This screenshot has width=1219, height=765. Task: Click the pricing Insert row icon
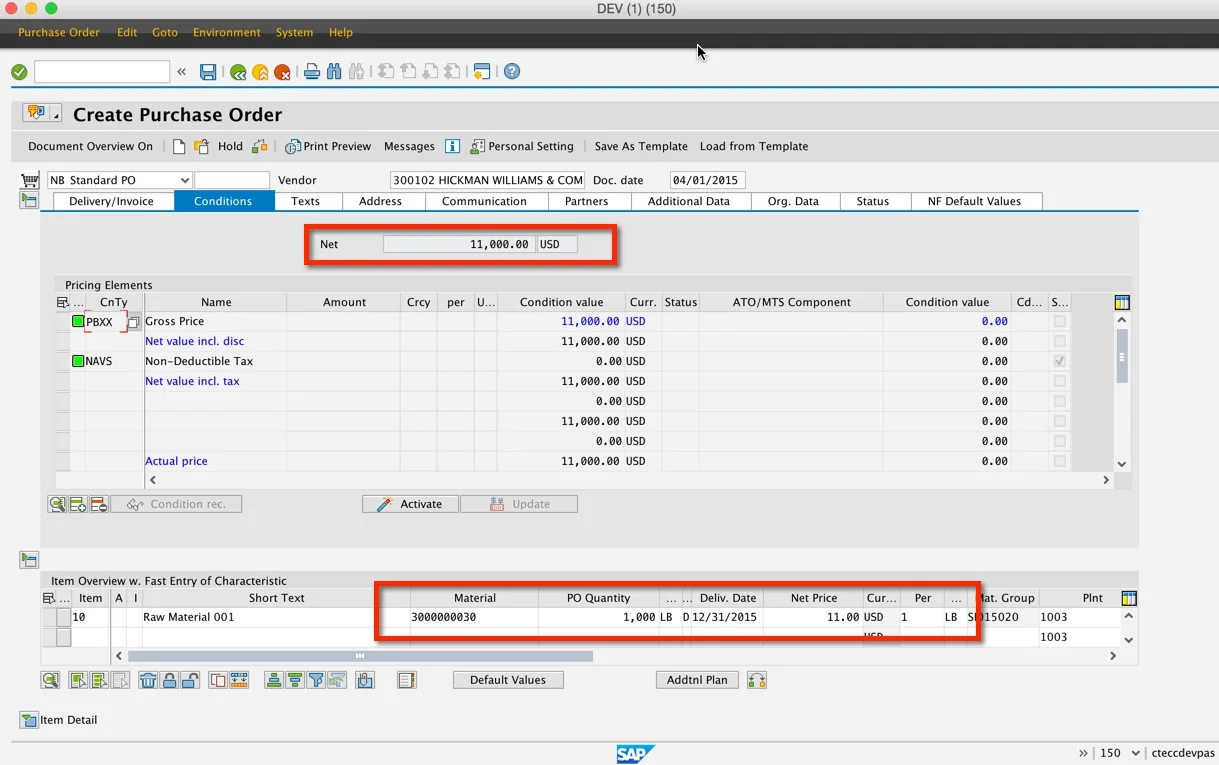pos(78,504)
